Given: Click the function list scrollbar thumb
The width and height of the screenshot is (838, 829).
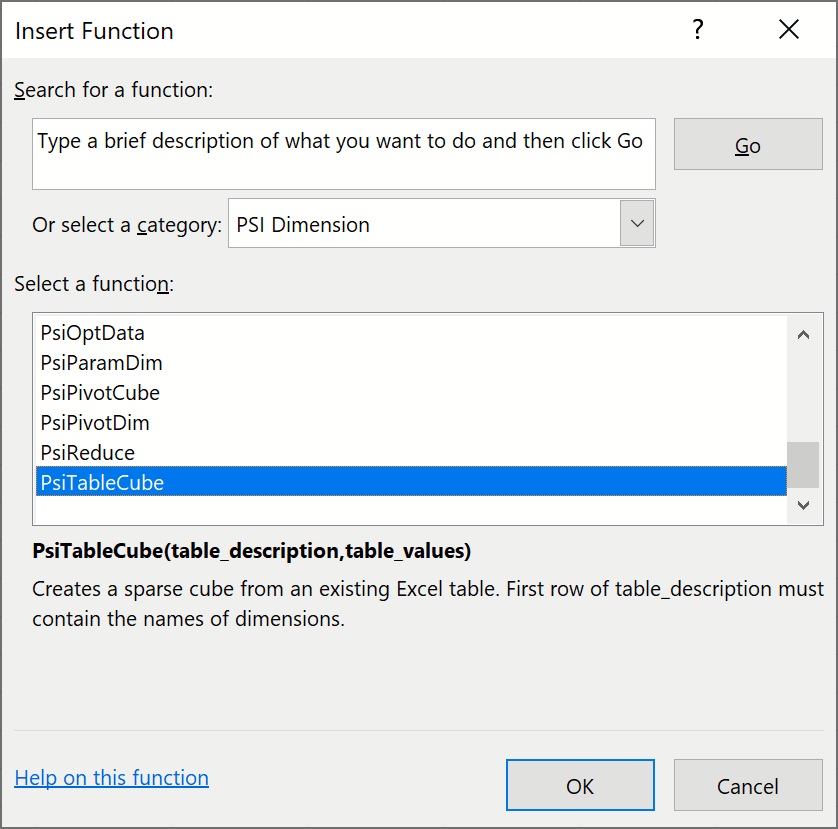Looking at the screenshot, I should coord(803,464).
